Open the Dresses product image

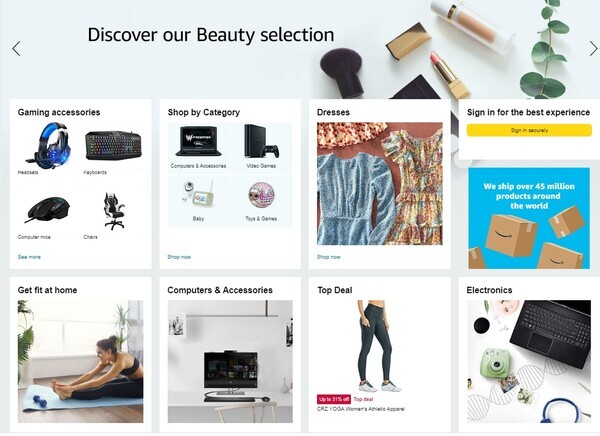380,184
